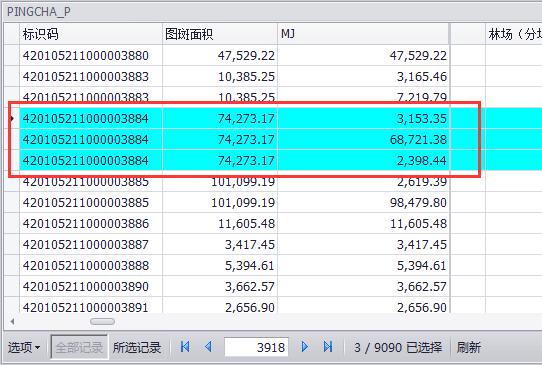
Task: Click the 标识码 column header
Action: pyautogui.click(x=91, y=34)
